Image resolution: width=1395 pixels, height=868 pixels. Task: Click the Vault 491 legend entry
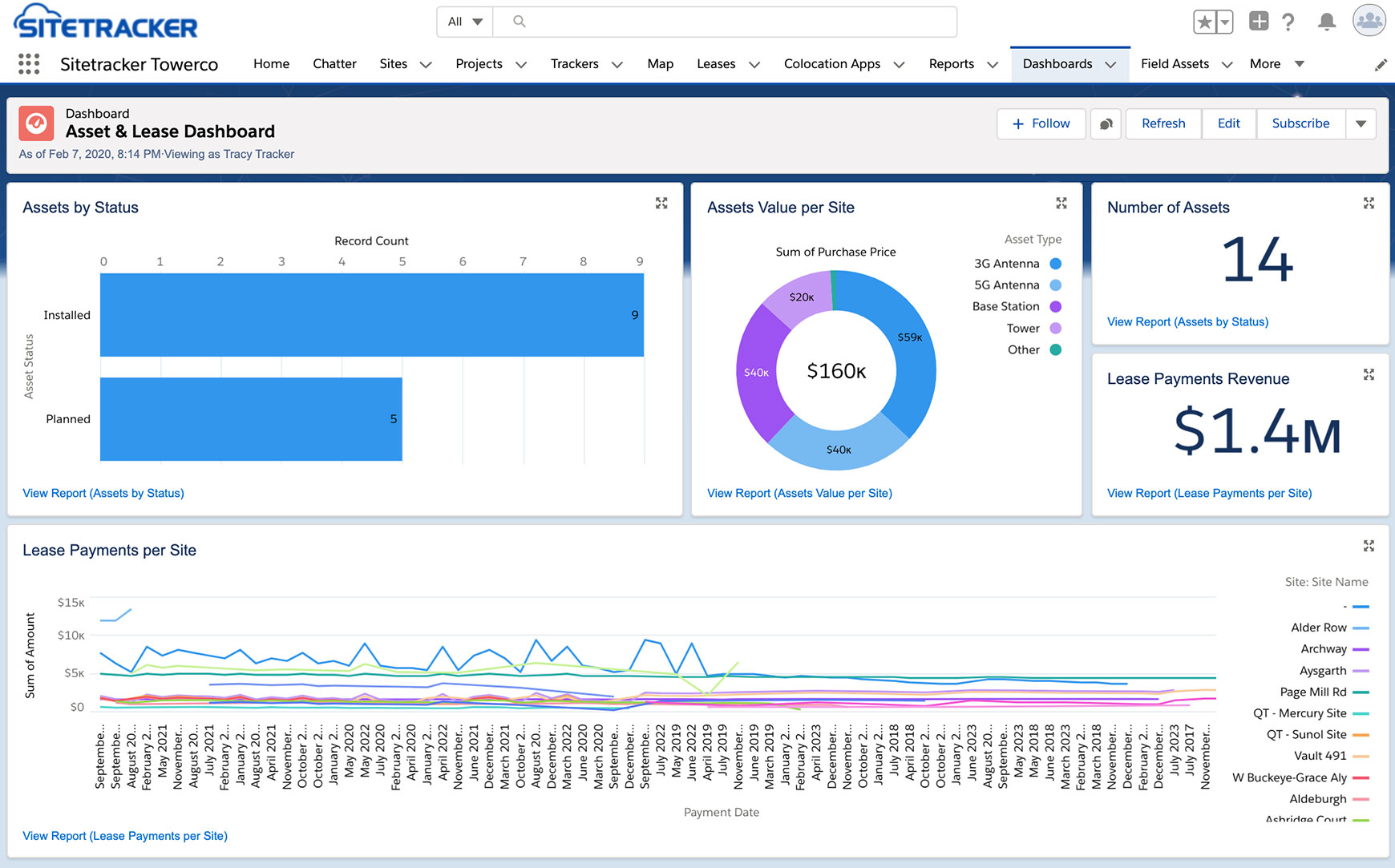pyautogui.click(x=1332, y=756)
